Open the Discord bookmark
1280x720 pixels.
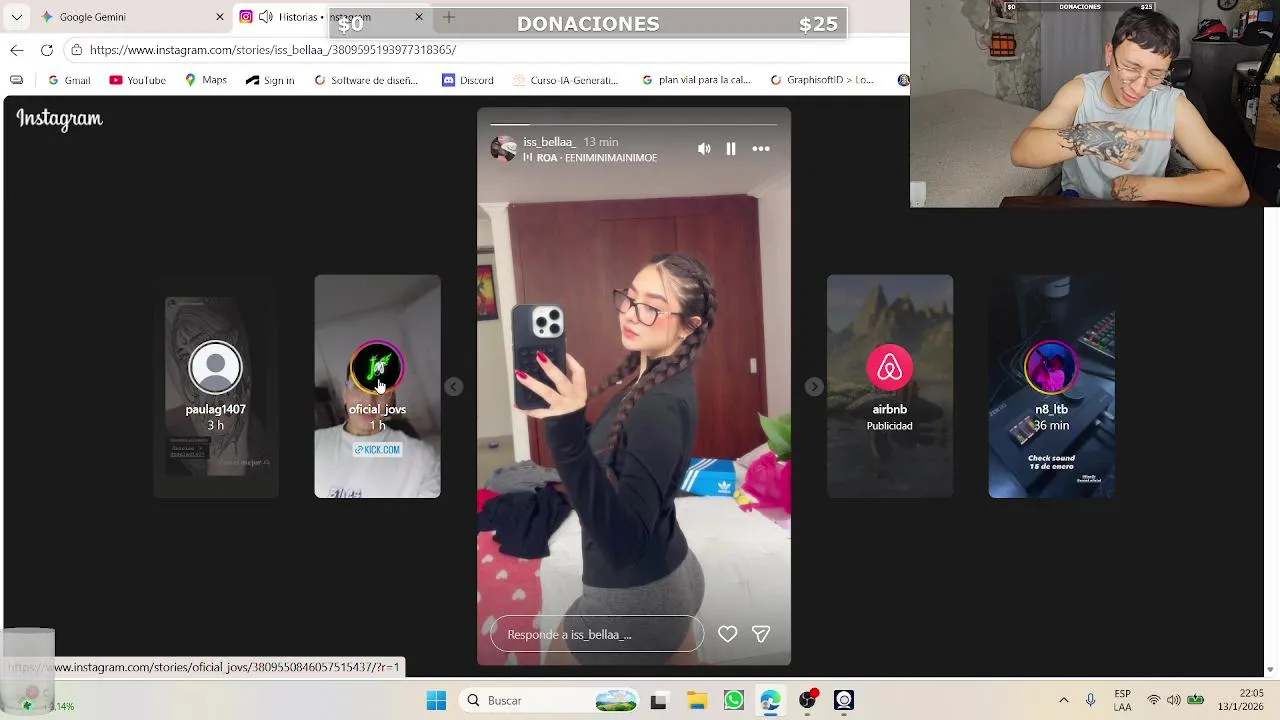pyautogui.click(x=468, y=80)
